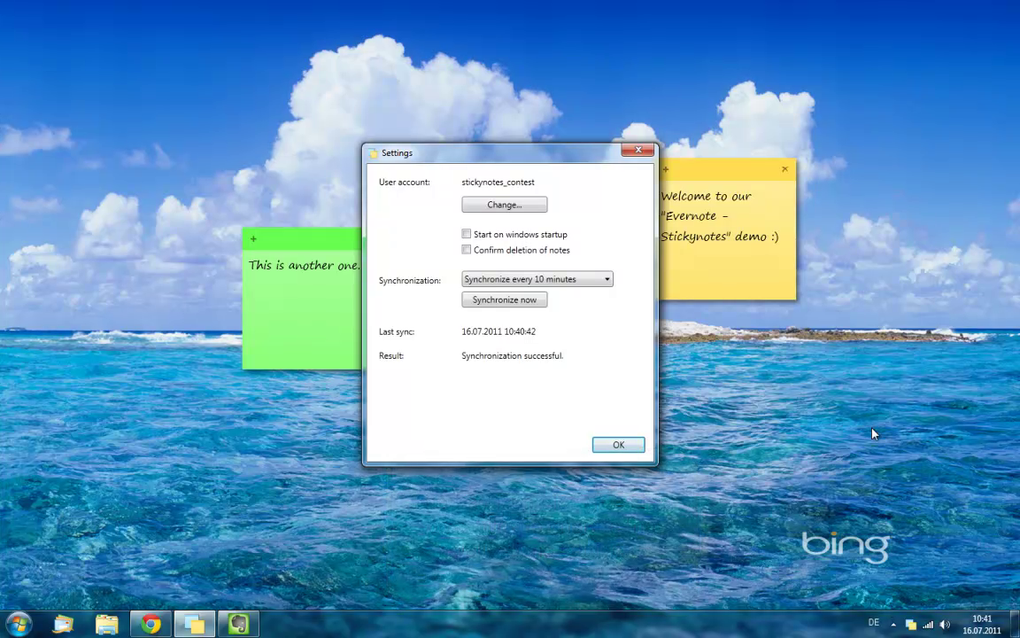Image resolution: width=1020 pixels, height=638 pixels.
Task: Confirm settings with the OK button
Action: [618, 445]
